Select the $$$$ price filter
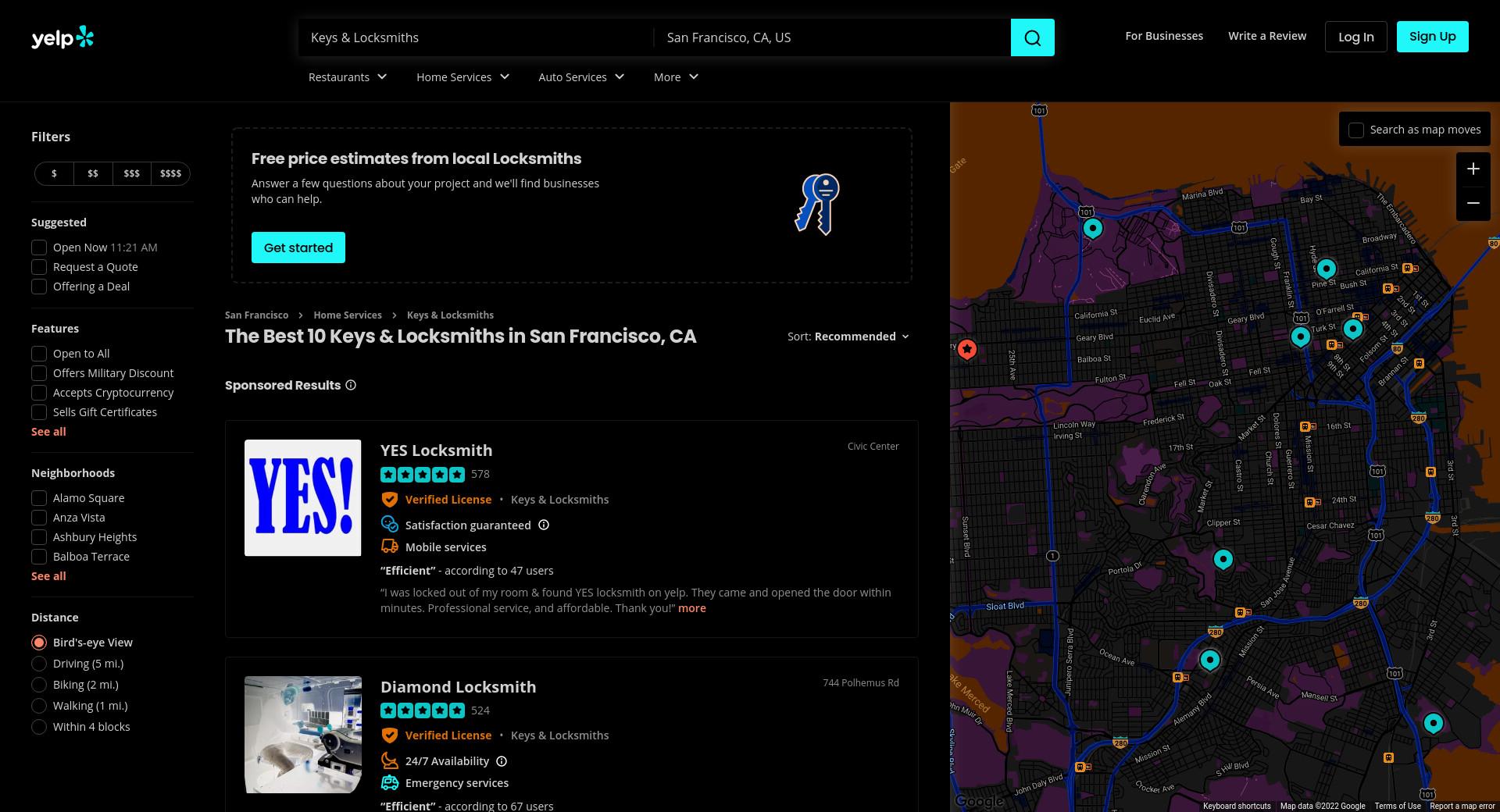1500x812 pixels. tap(170, 173)
